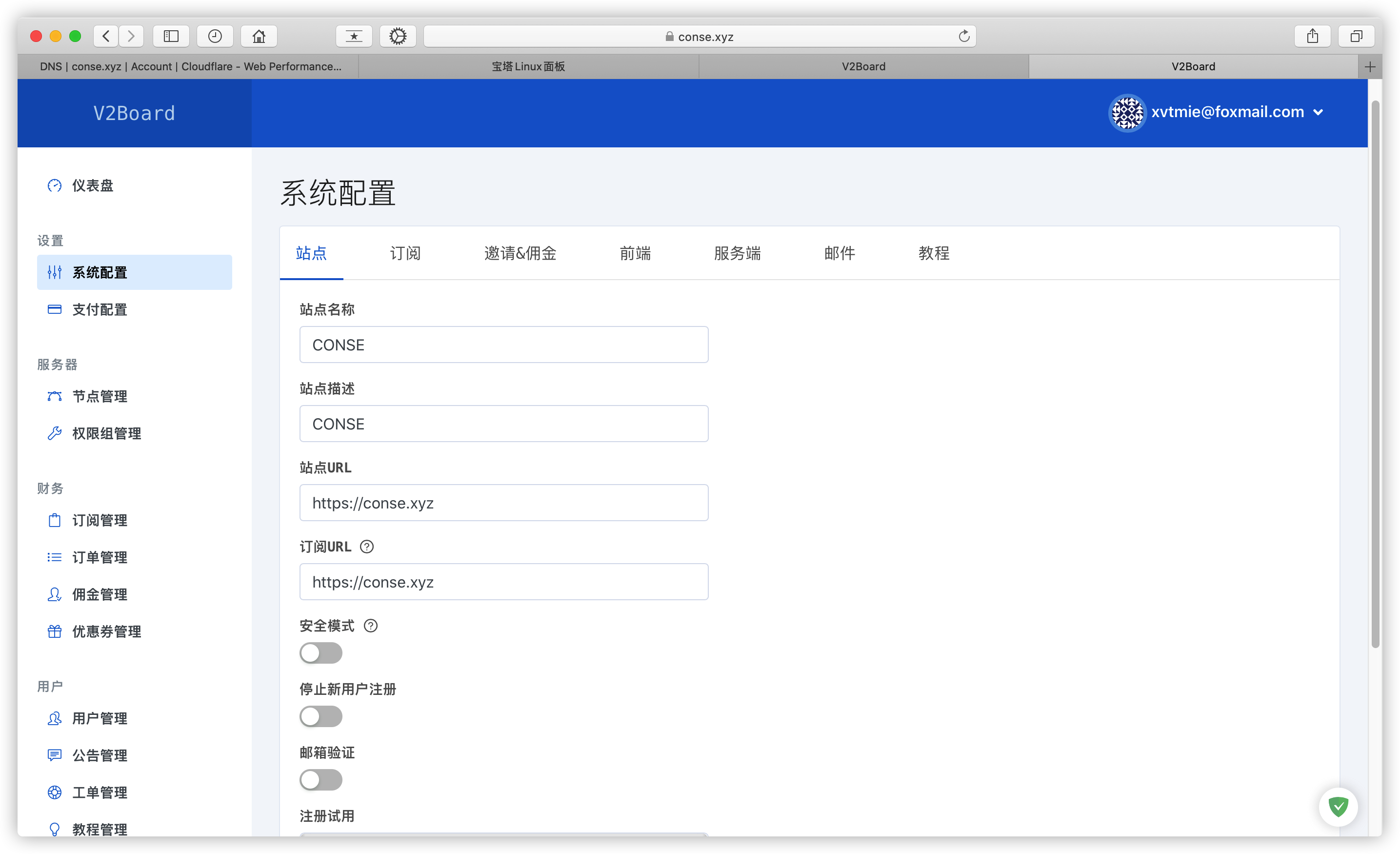Click the 佣金管理 person icon
The height and width of the screenshot is (854, 1400).
(55, 594)
